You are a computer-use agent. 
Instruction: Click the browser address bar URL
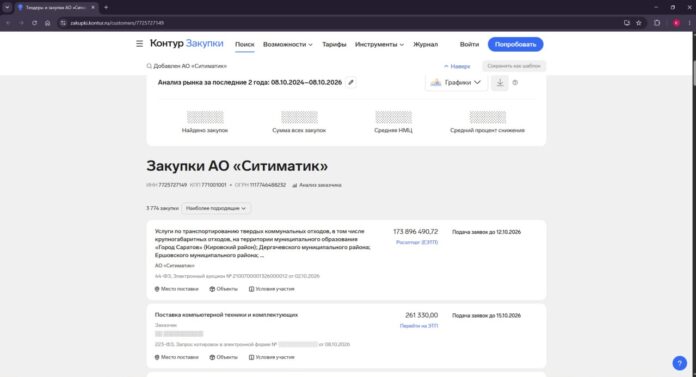tap(117, 23)
